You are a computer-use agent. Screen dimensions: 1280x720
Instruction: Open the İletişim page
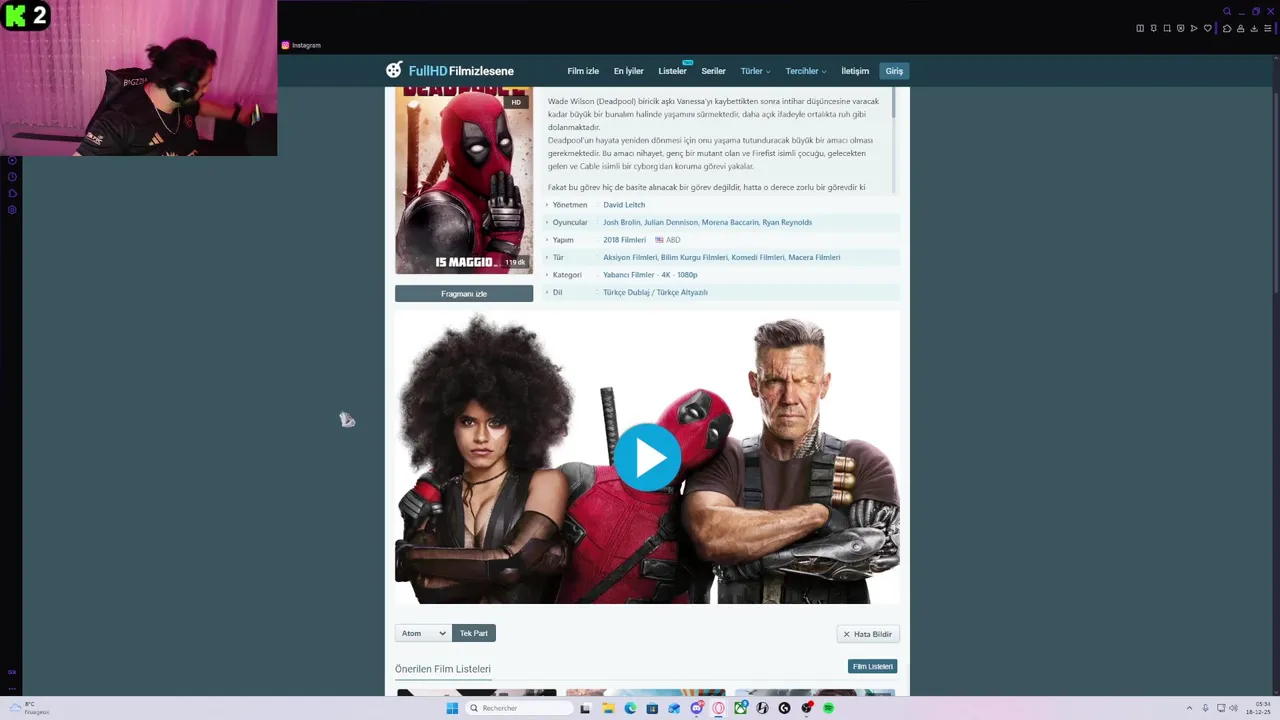click(x=855, y=71)
